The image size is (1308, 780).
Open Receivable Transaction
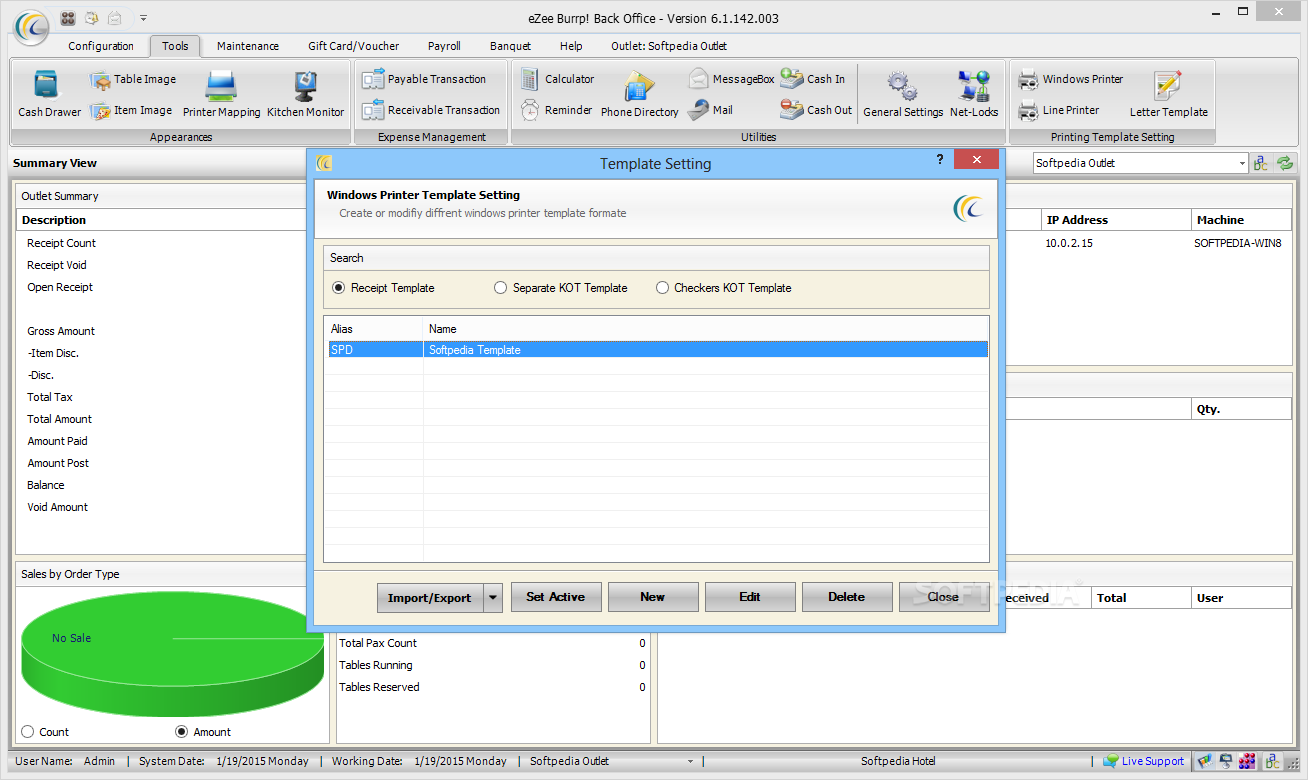coord(431,110)
